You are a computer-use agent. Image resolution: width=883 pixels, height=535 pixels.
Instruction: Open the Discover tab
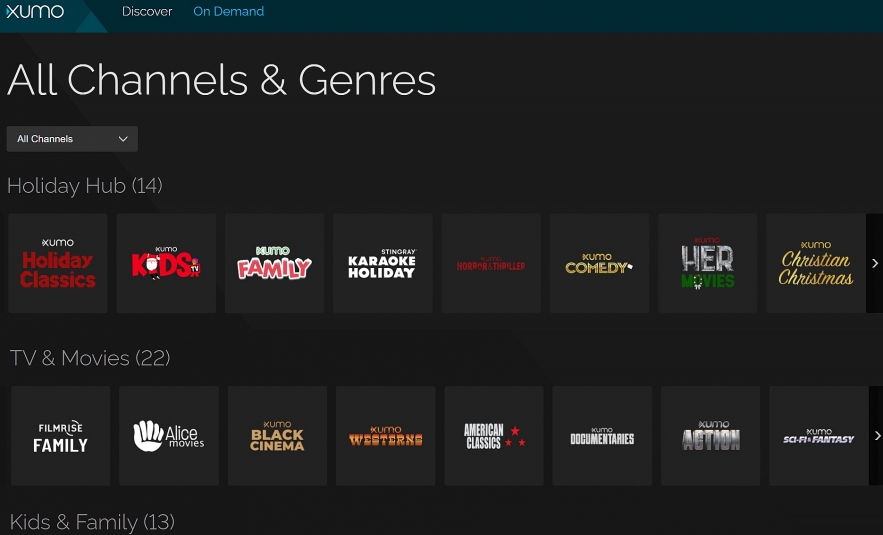pos(147,12)
